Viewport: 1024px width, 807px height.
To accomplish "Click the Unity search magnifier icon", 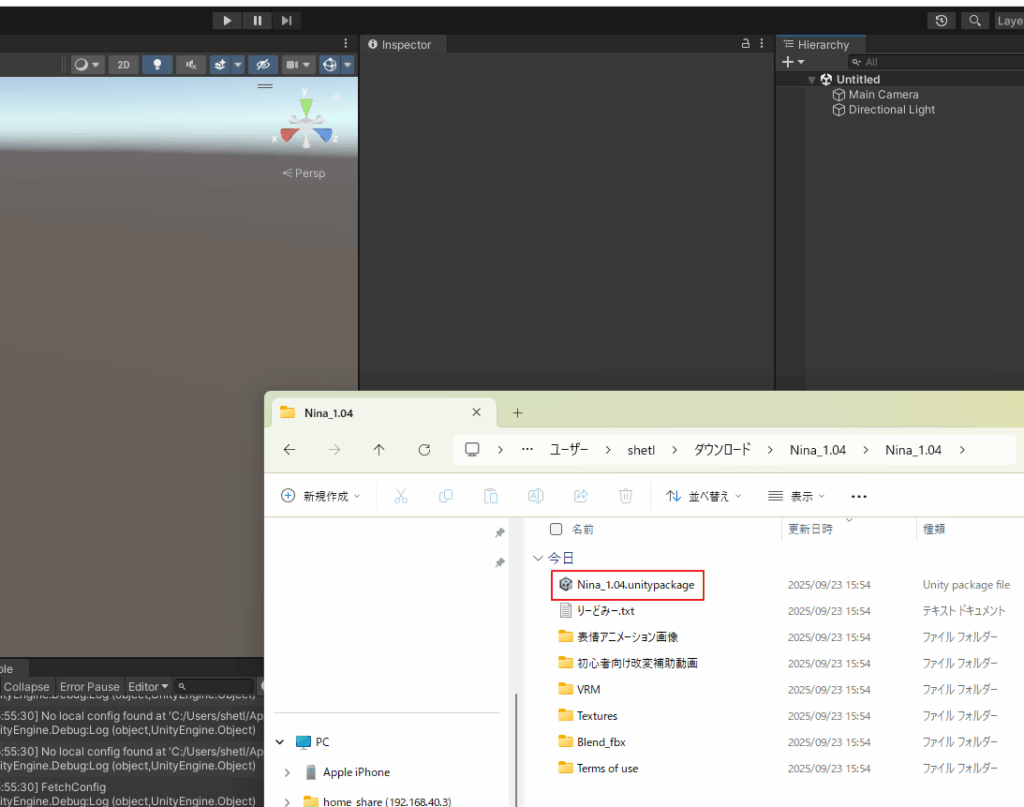I will tap(973, 21).
